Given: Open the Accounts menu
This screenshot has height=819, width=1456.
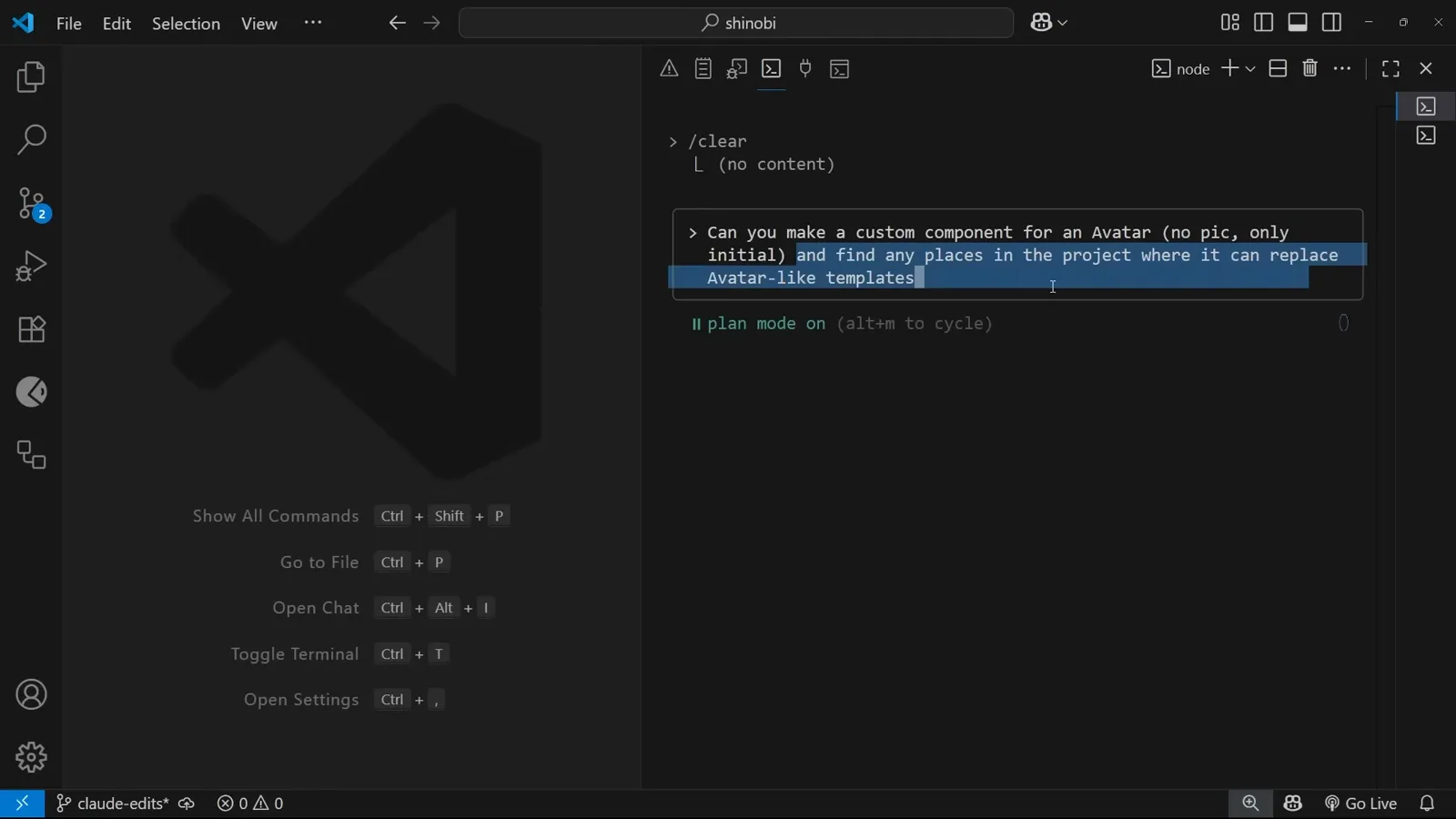Looking at the screenshot, I should coord(31,695).
